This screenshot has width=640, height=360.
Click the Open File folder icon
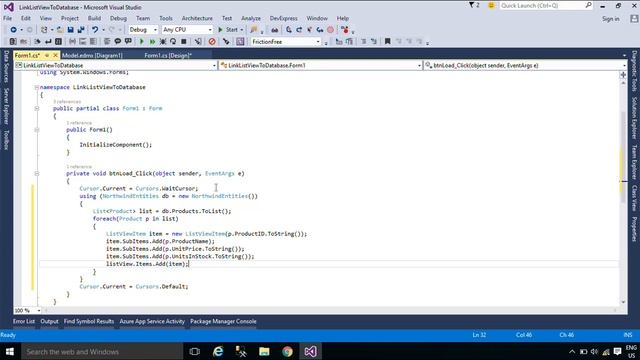tap(60, 30)
